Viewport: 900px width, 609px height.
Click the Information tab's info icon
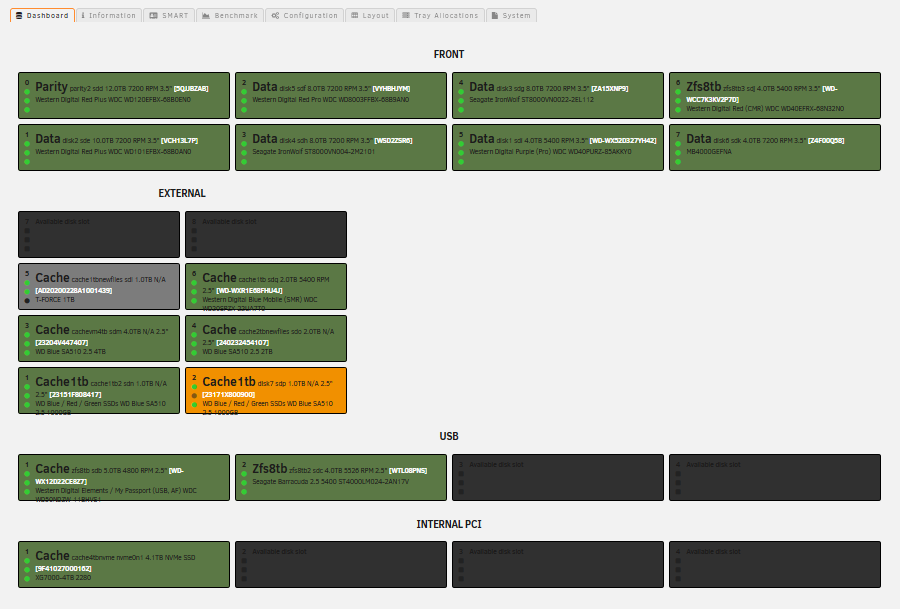pos(83,15)
